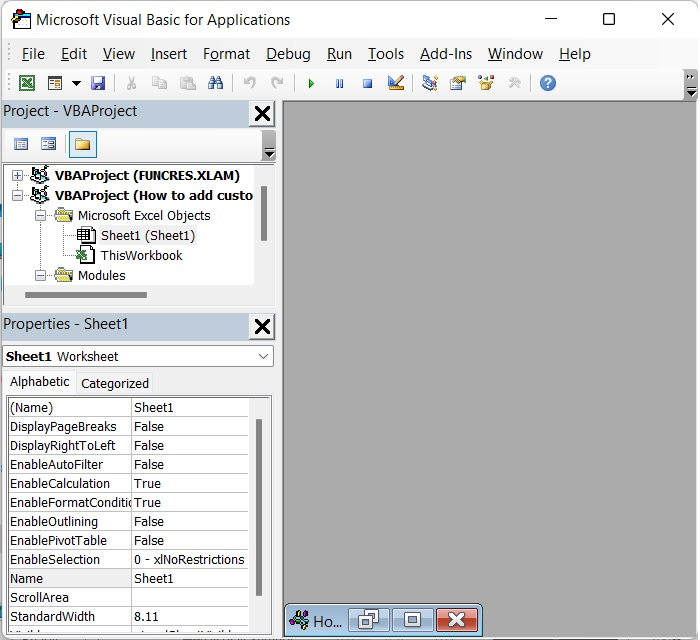This screenshot has width=700, height=640.
Task: Close the minimized Ho... code window
Action: coord(457,620)
